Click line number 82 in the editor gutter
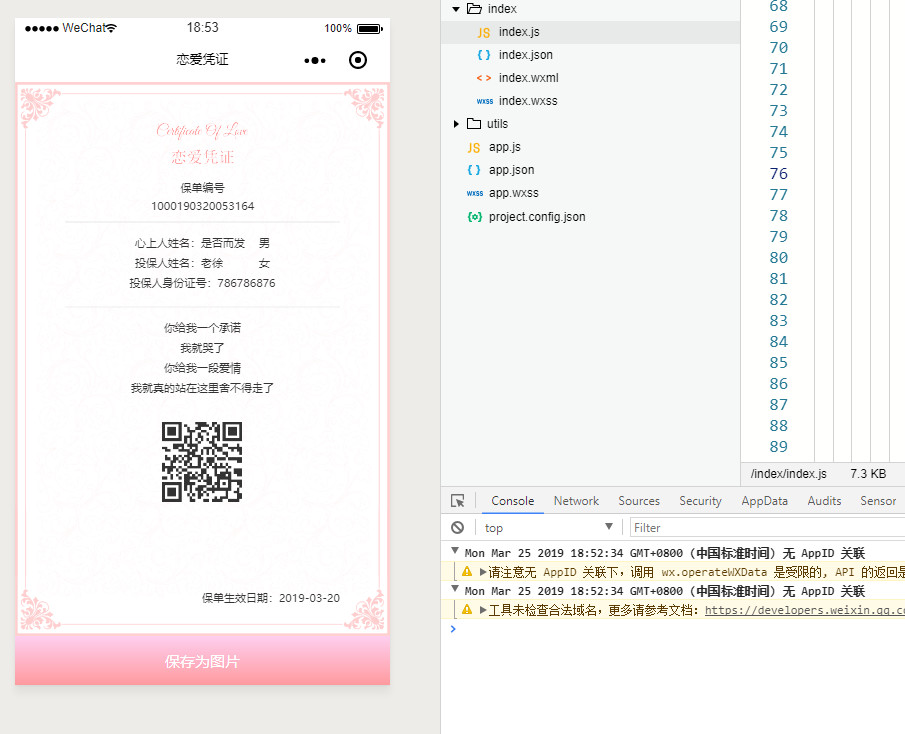905x734 pixels. (779, 300)
